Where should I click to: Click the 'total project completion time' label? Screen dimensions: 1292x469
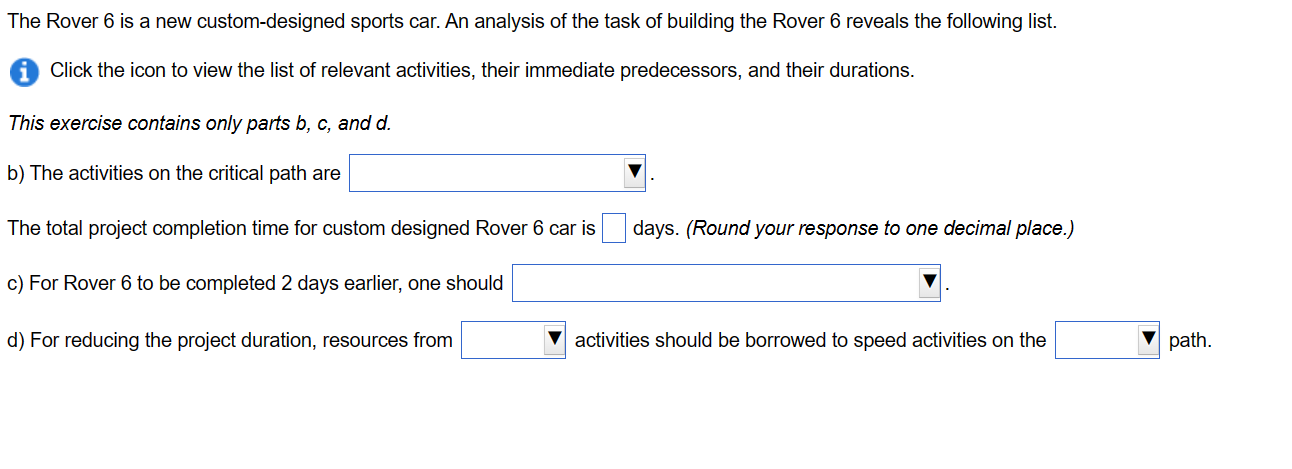301,228
